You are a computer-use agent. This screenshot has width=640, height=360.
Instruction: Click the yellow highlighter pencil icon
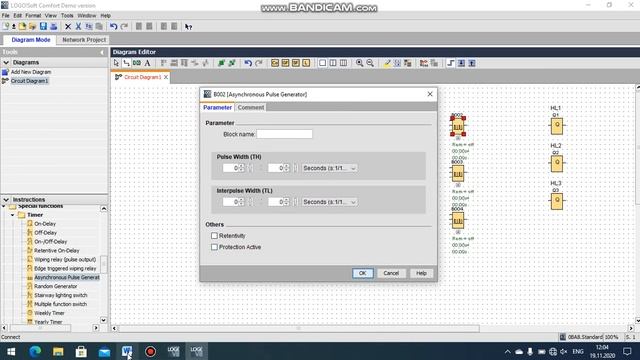387,63
